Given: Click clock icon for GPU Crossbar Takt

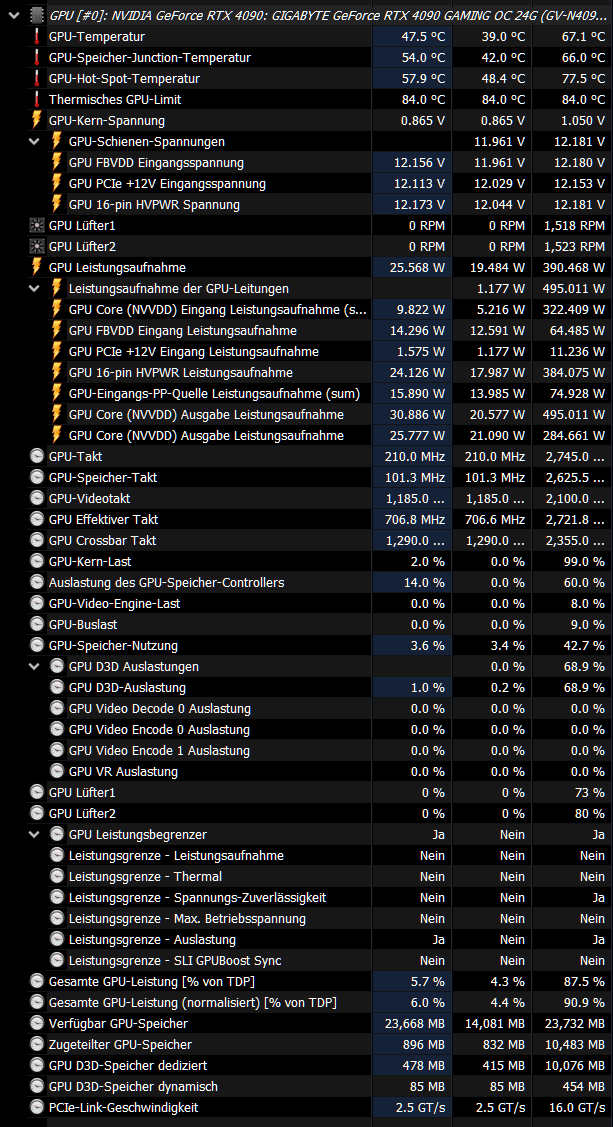Looking at the screenshot, I should coord(37,540).
